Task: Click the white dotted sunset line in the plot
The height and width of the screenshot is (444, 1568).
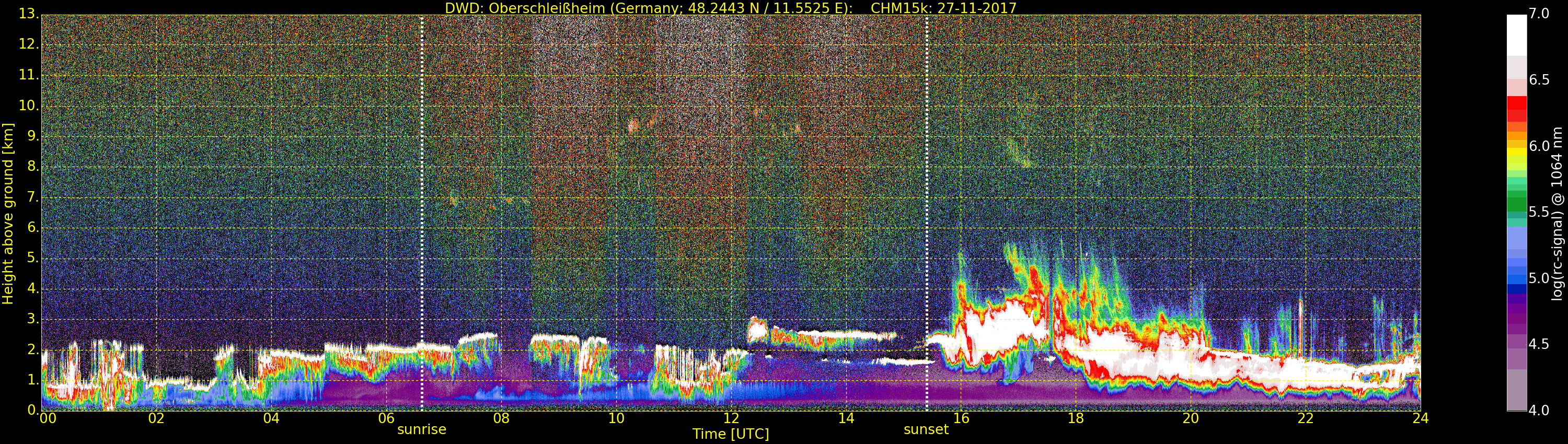Action: coord(927,213)
